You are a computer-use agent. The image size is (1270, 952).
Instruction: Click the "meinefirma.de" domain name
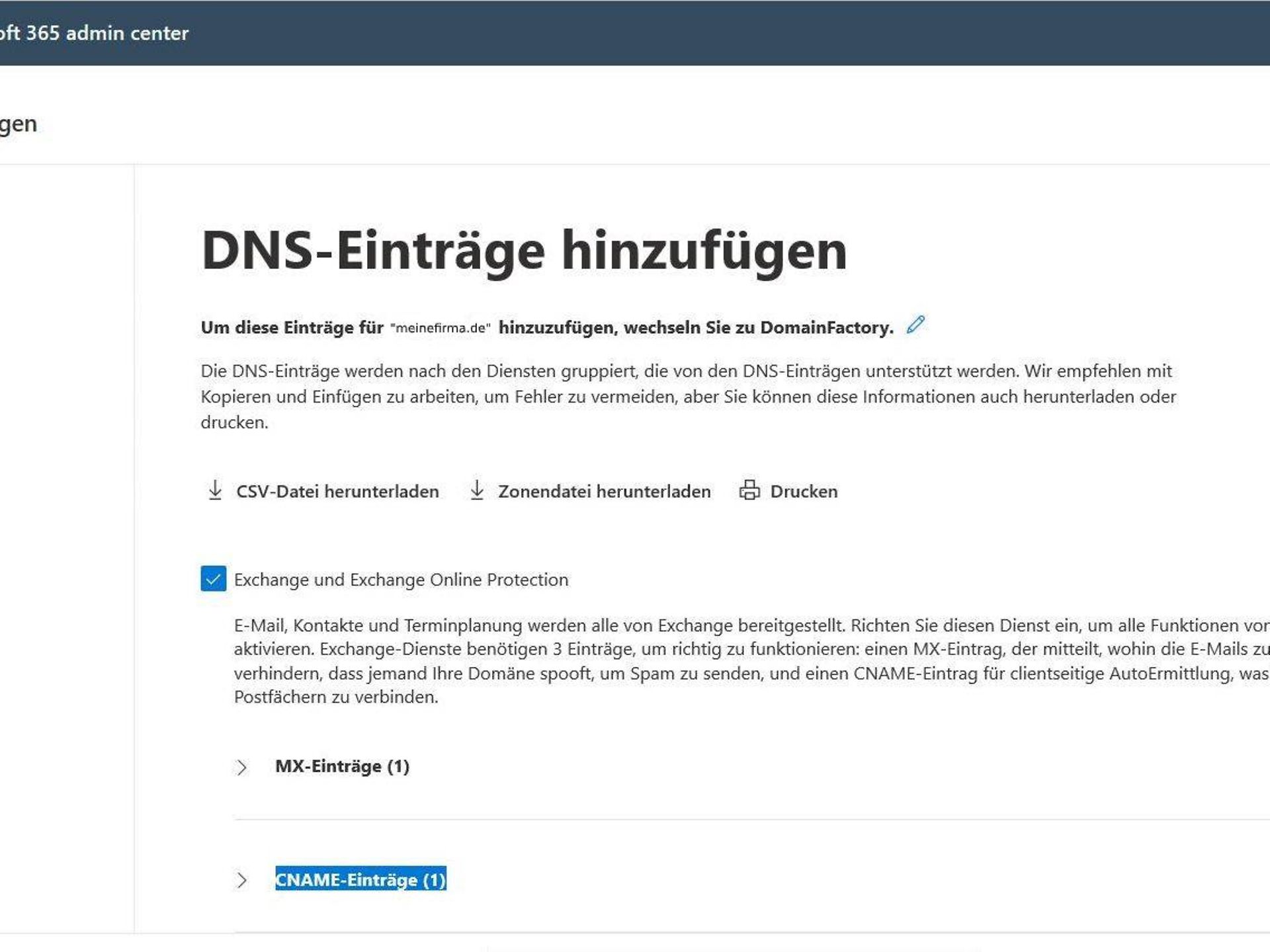coord(440,326)
